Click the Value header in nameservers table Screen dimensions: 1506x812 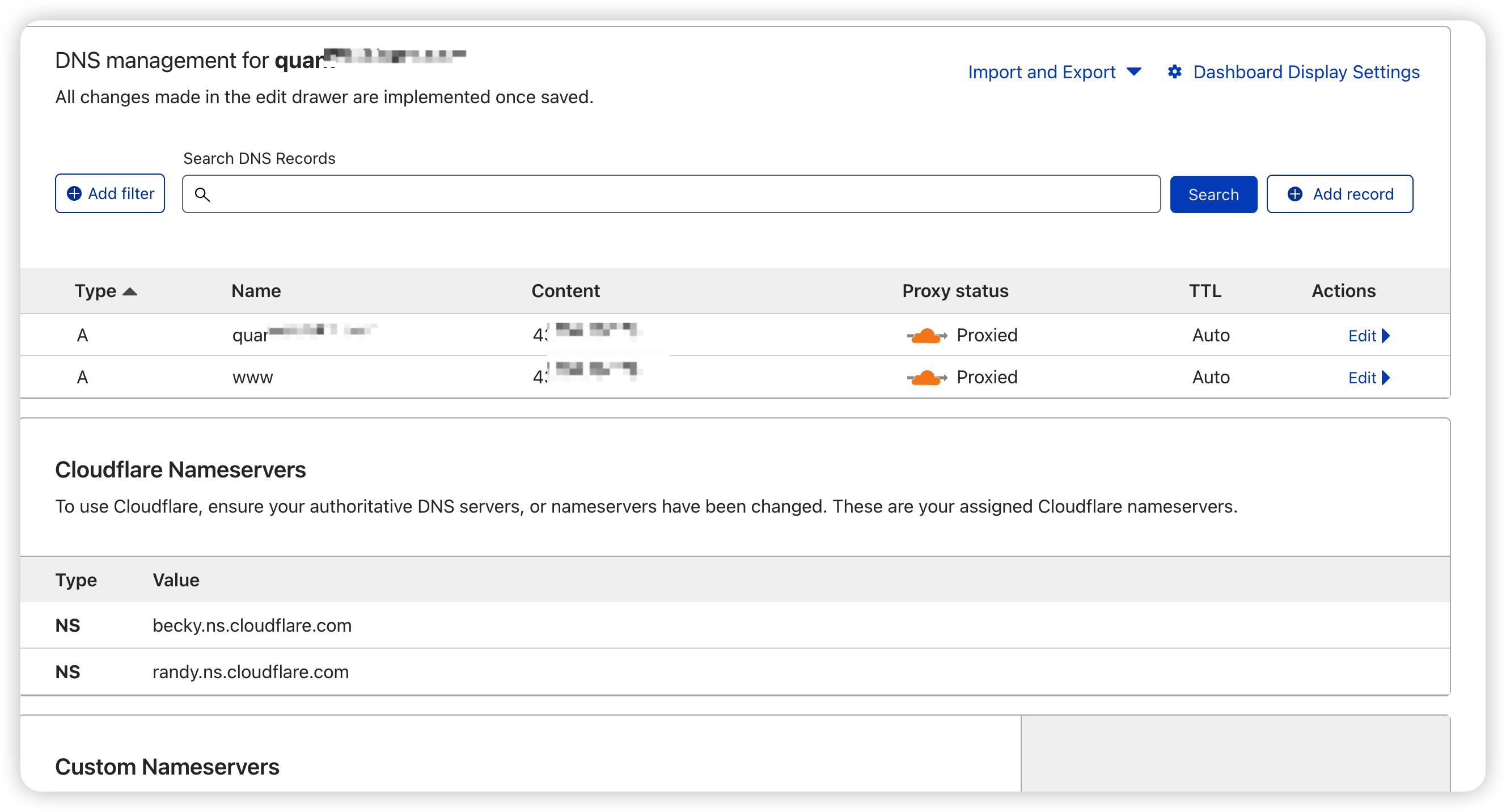click(x=176, y=581)
